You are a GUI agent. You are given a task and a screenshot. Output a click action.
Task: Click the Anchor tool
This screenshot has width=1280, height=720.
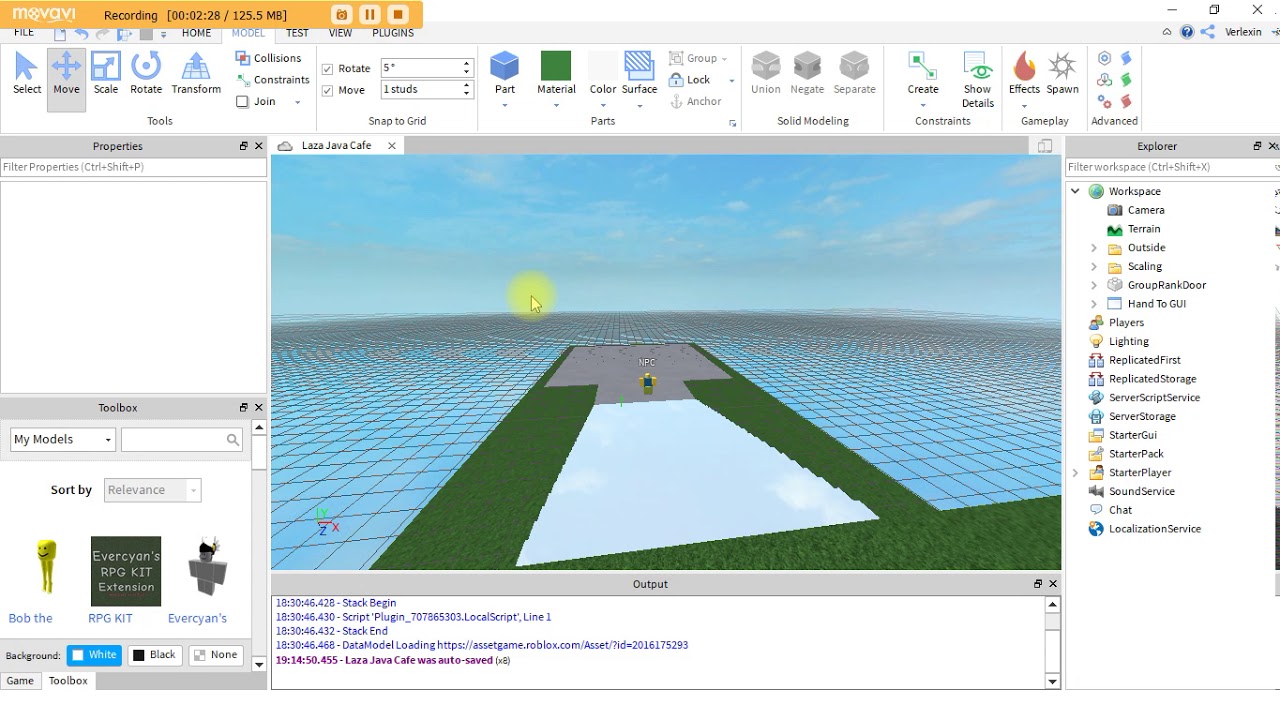(x=697, y=101)
